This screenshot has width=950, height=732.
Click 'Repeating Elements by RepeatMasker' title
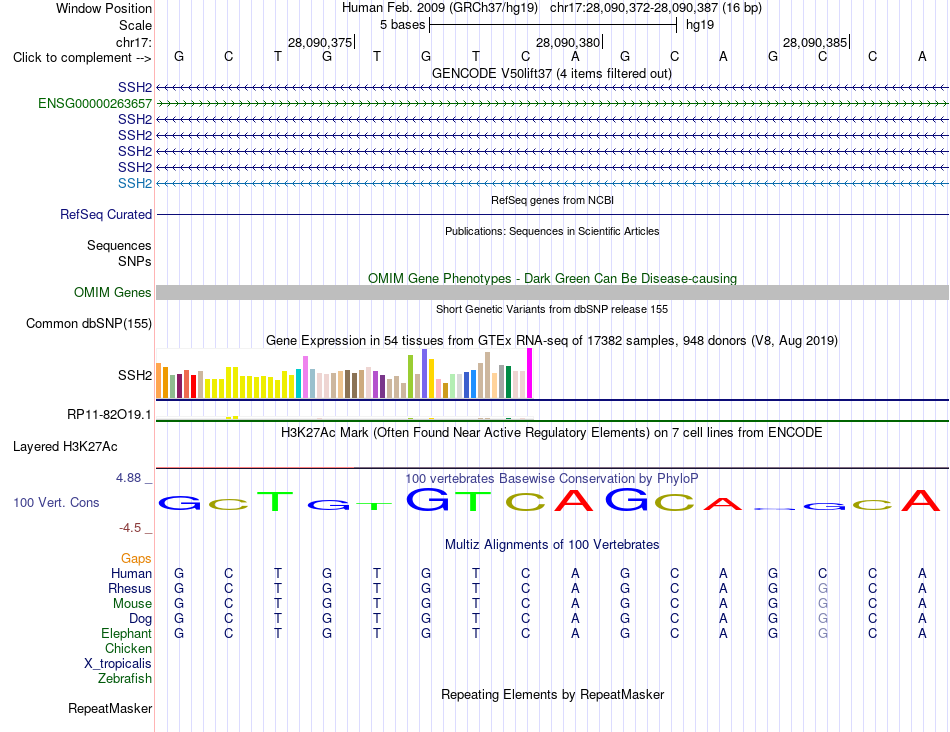[x=552, y=694]
